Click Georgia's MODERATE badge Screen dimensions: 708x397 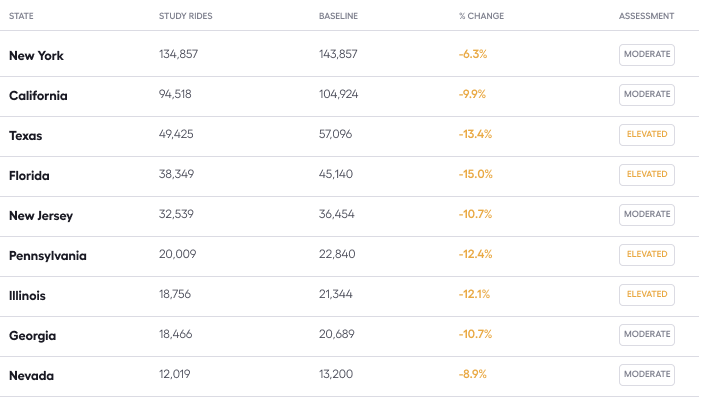(x=647, y=335)
